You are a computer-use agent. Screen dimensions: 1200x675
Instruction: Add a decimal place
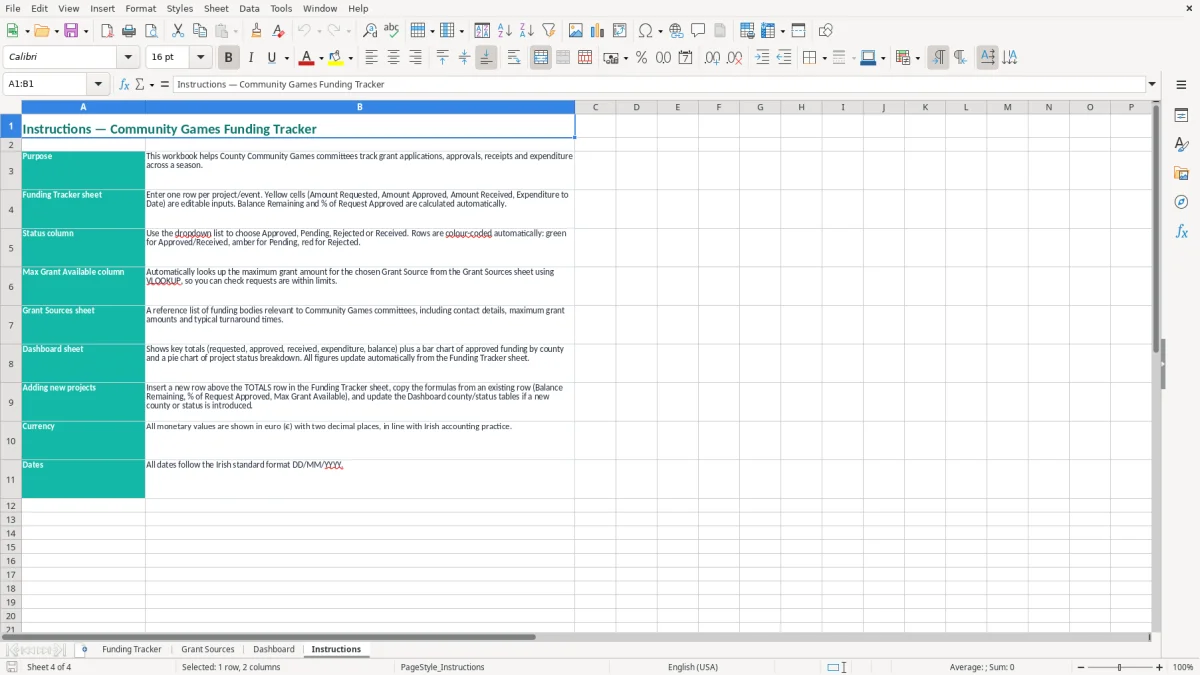(x=712, y=58)
